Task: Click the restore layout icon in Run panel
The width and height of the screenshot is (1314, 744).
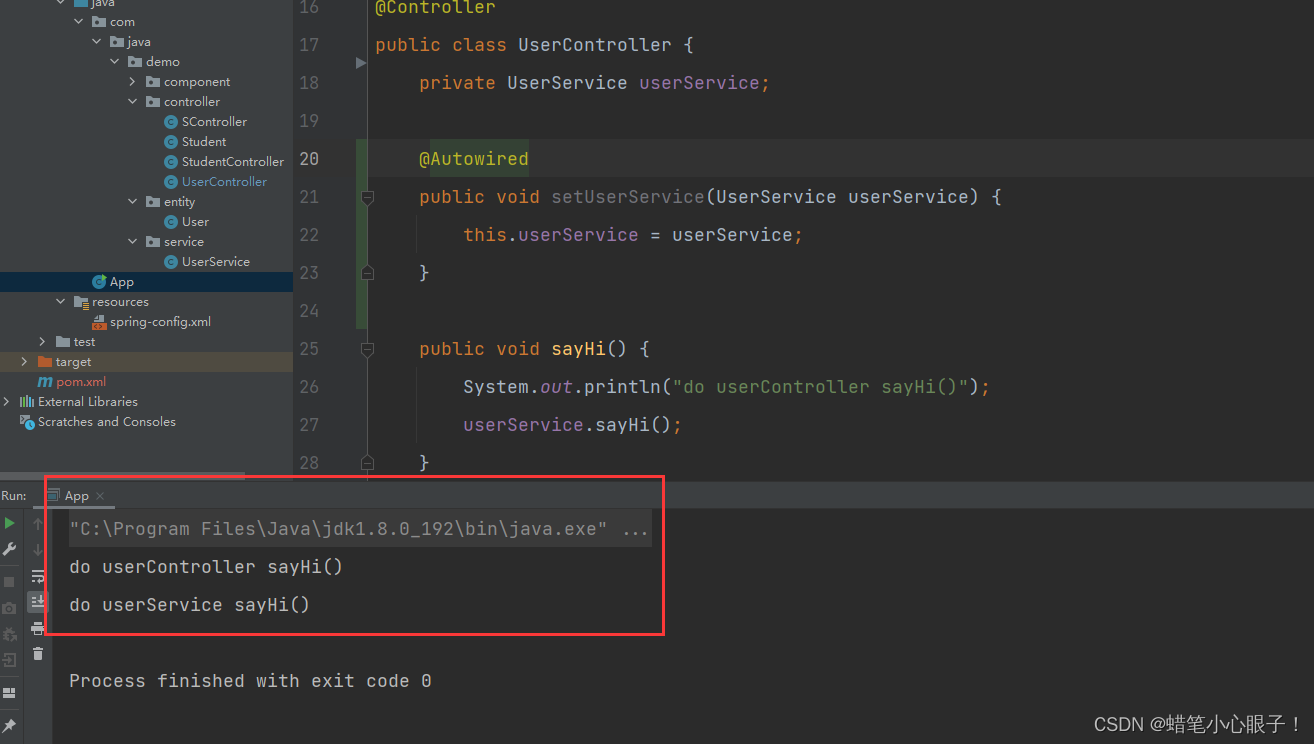Action: pyautogui.click(x=9, y=693)
